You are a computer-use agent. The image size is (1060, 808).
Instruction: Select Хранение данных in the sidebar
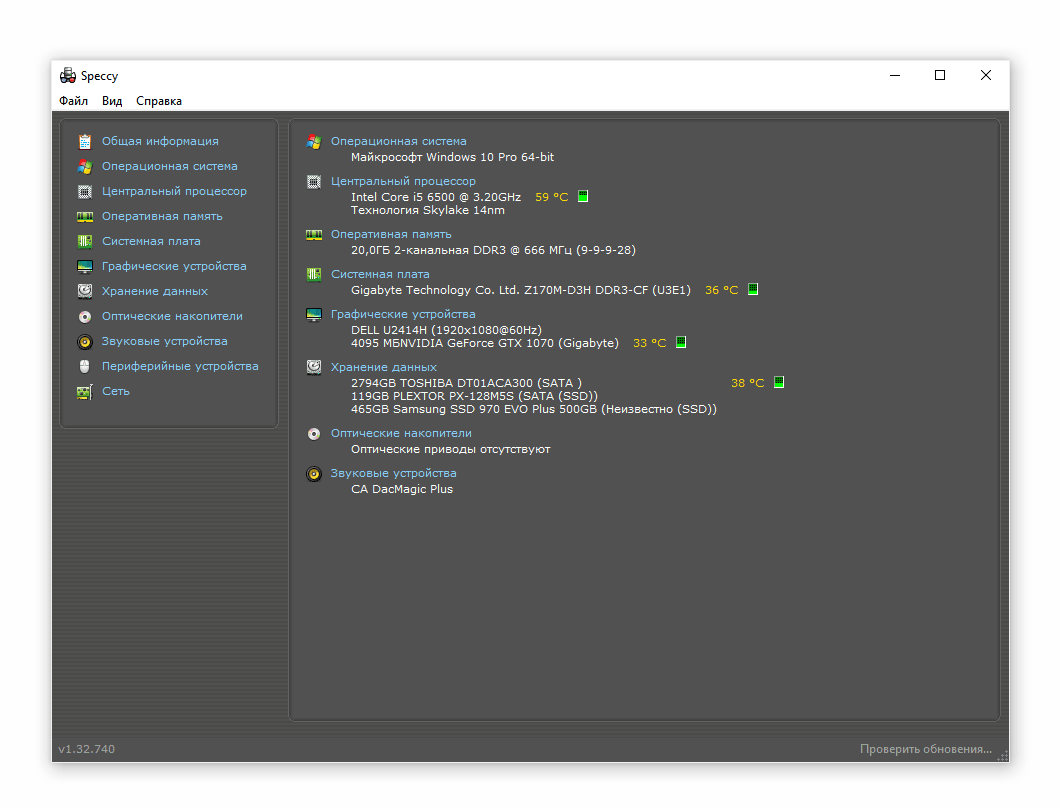[x=155, y=291]
